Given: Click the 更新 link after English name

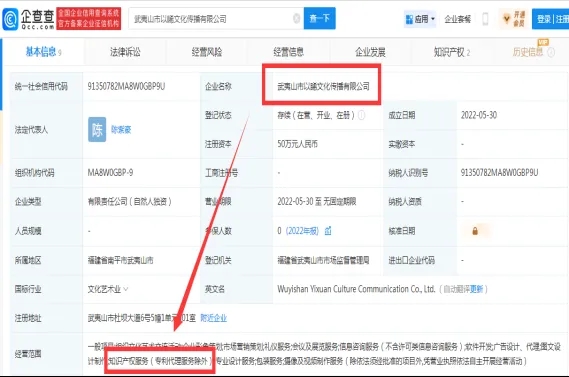Looking at the screenshot, I should (476, 289).
